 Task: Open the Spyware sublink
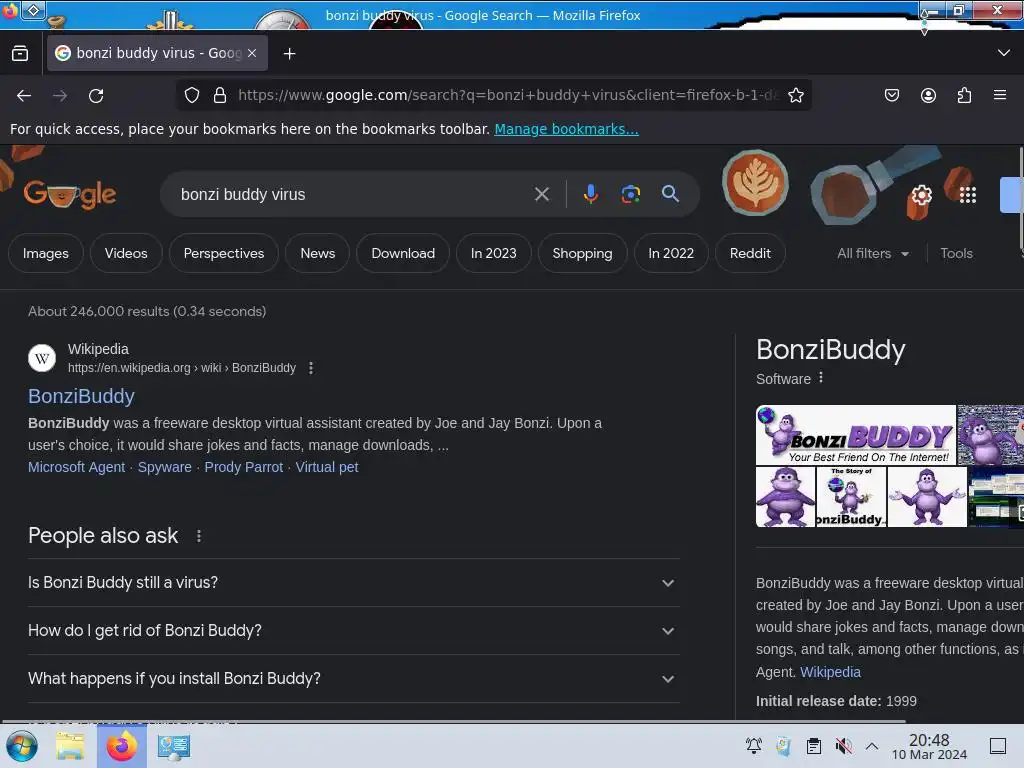click(165, 467)
